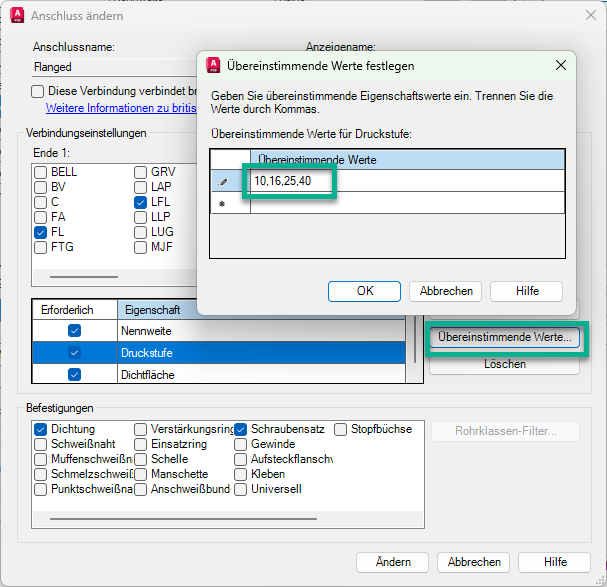Close the Übereinstimmende Werte festlegen dialog
Viewport: 607px width, 587px height.
click(x=560, y=66)
